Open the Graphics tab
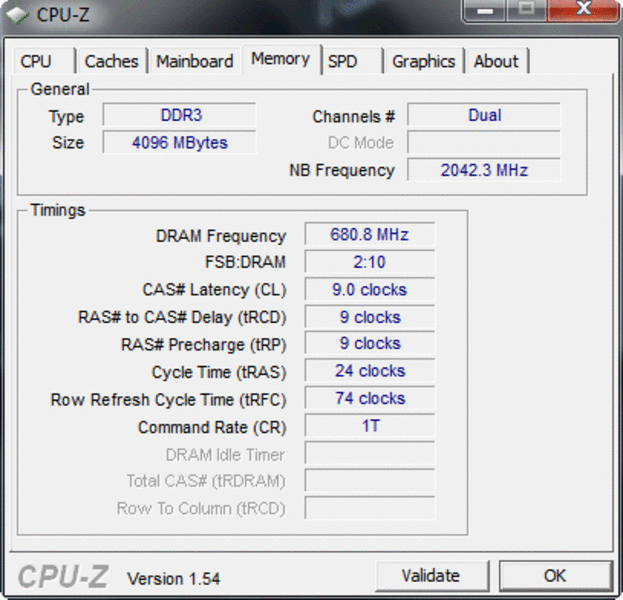 (424, 61)
